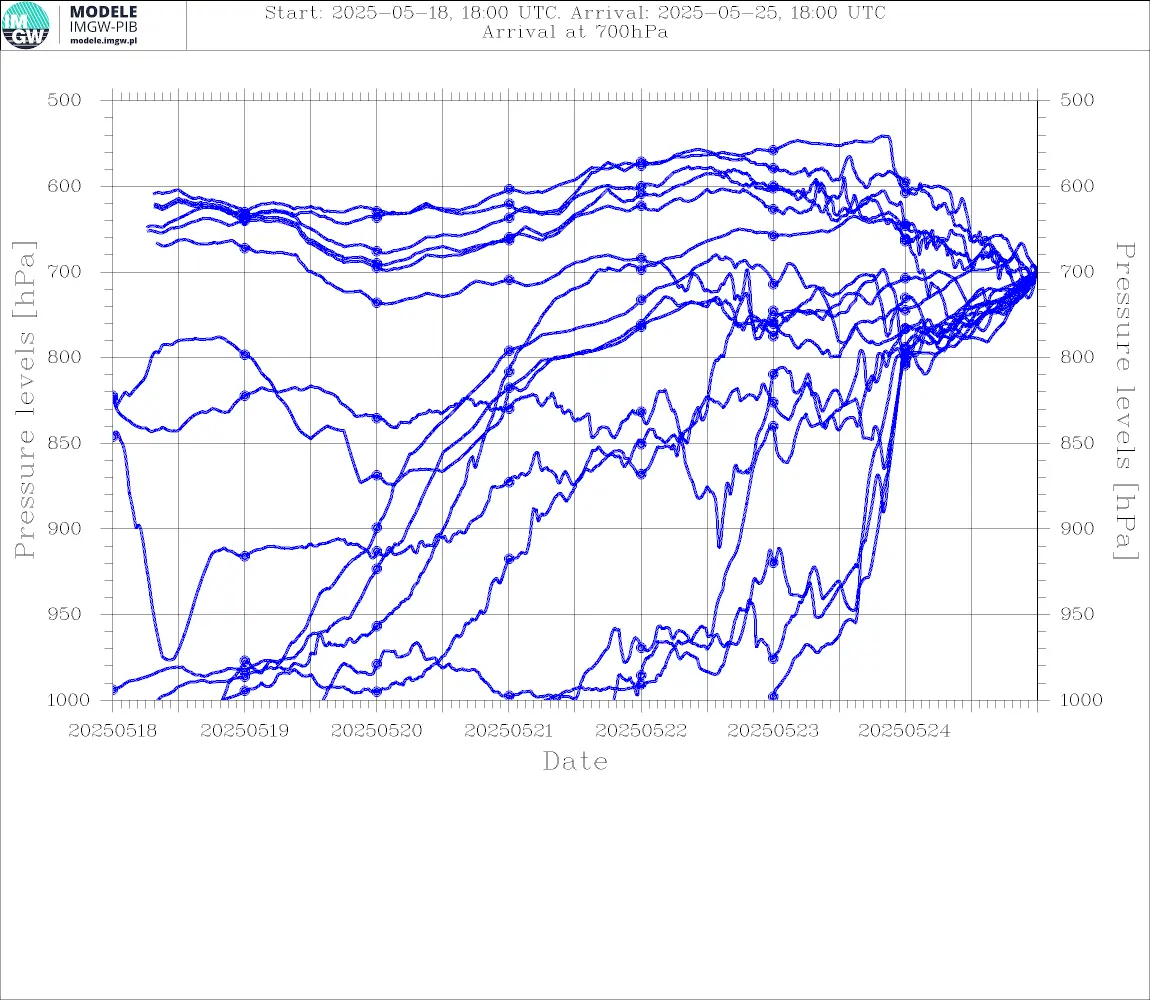Select the Start and Arrival header line

pyautogui.click(x=575, y=12)
